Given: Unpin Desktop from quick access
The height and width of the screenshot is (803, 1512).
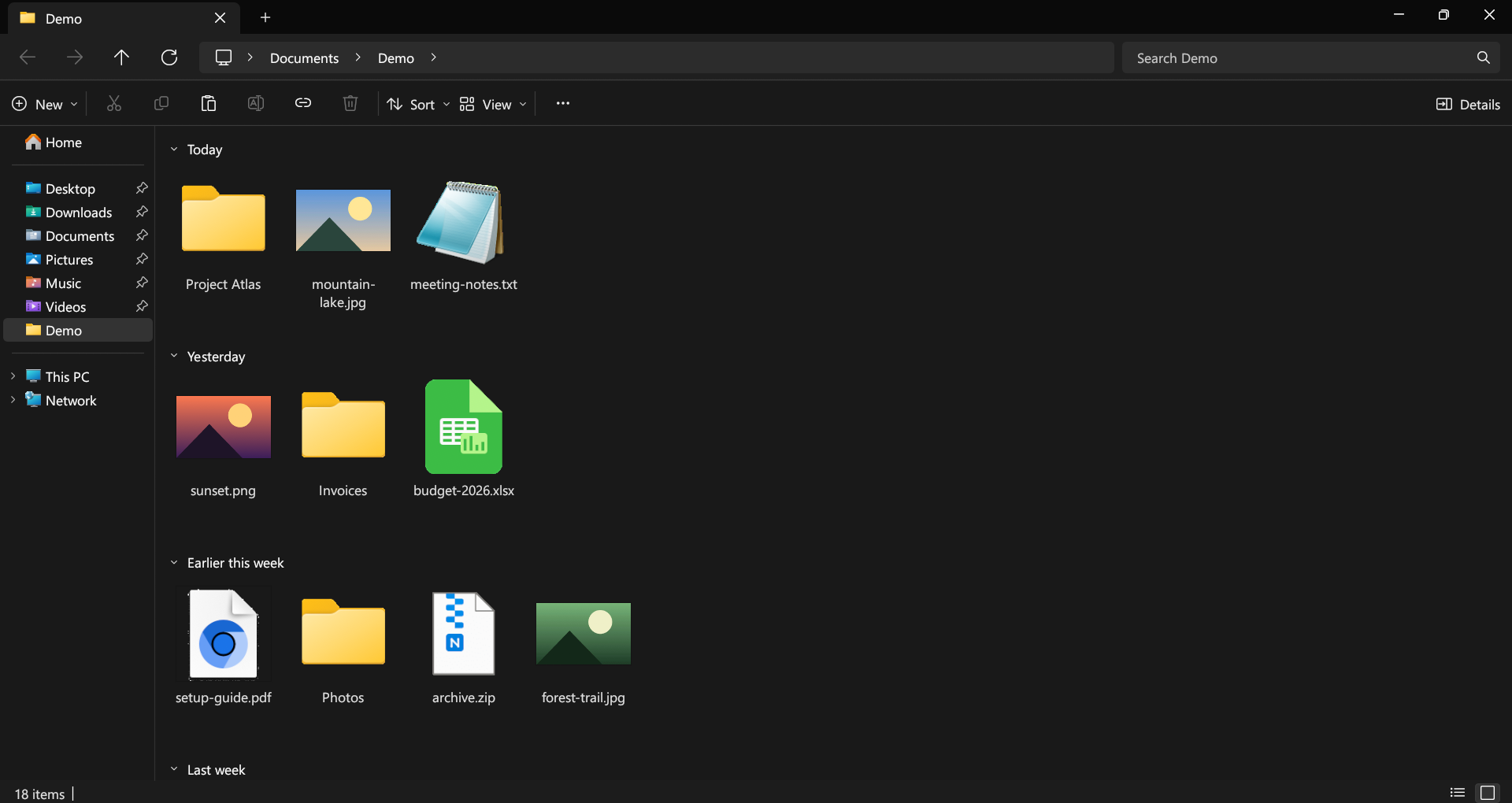Looking at the screenshot, I should 142,188.
